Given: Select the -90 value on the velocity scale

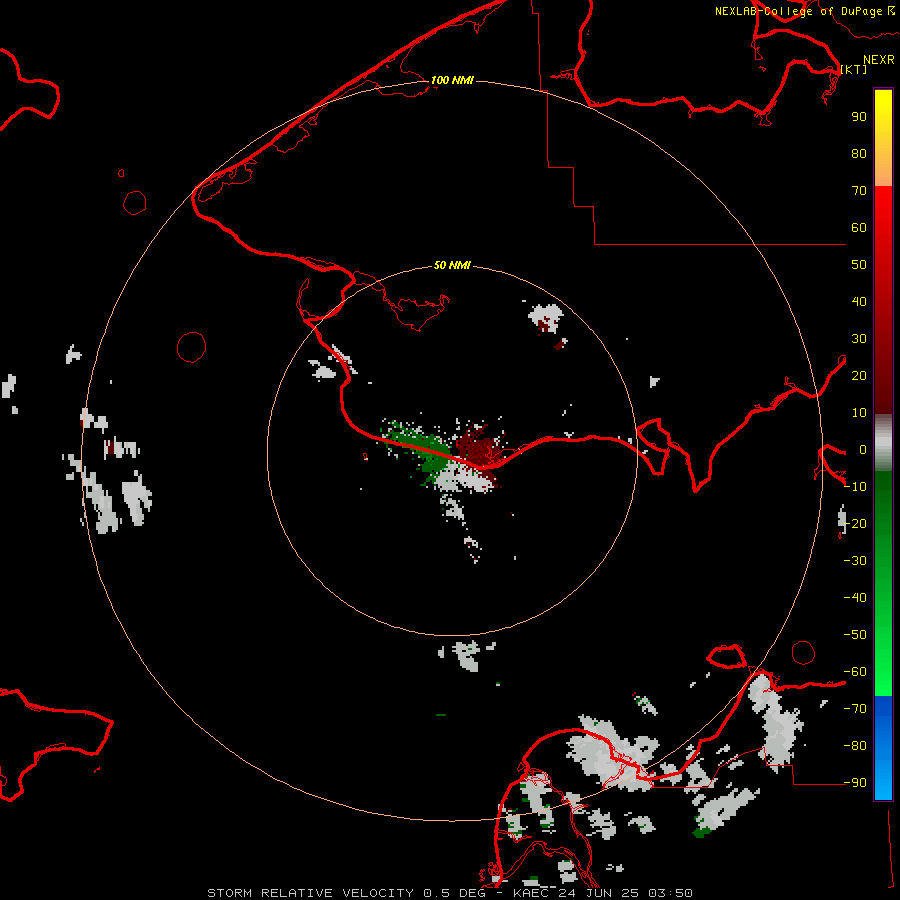Looking at the screenshot, I should point(855,783).
